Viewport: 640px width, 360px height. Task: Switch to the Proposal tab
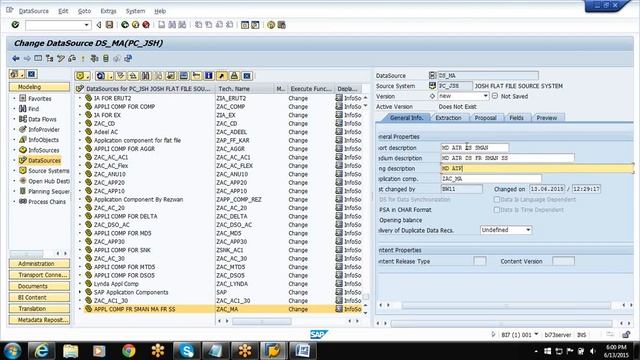tap(485, 118)
